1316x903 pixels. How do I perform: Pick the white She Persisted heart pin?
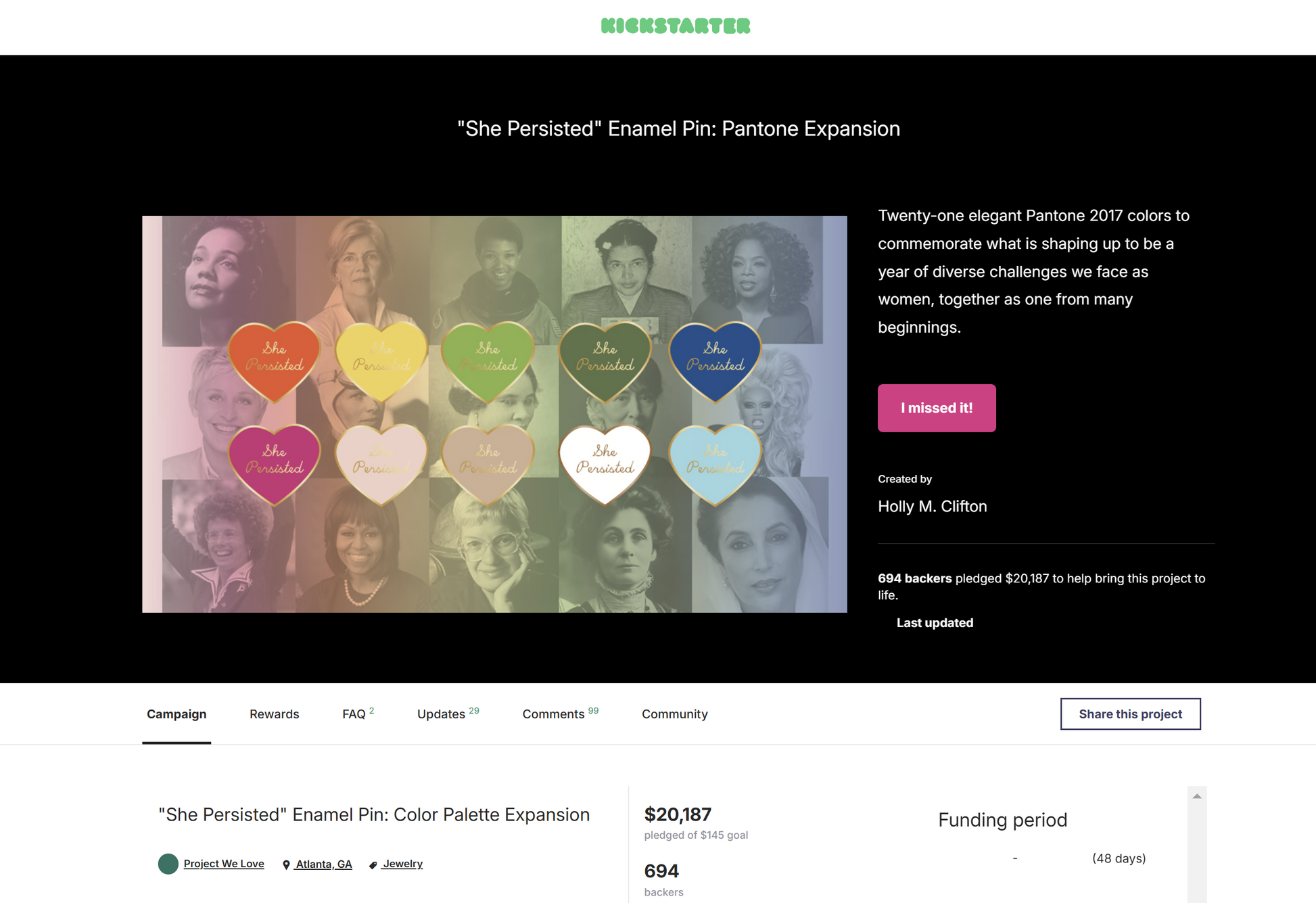[x=605, y=462]
